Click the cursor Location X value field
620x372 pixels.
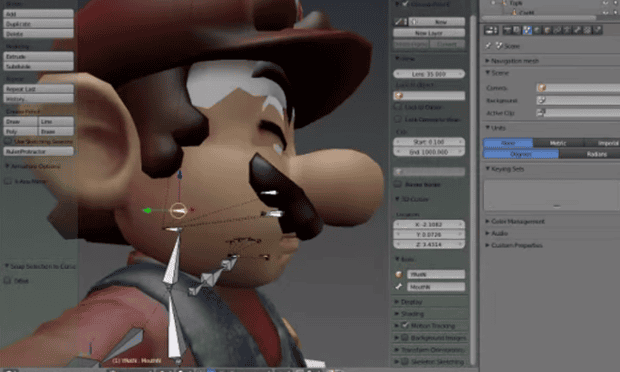(429, 224)
